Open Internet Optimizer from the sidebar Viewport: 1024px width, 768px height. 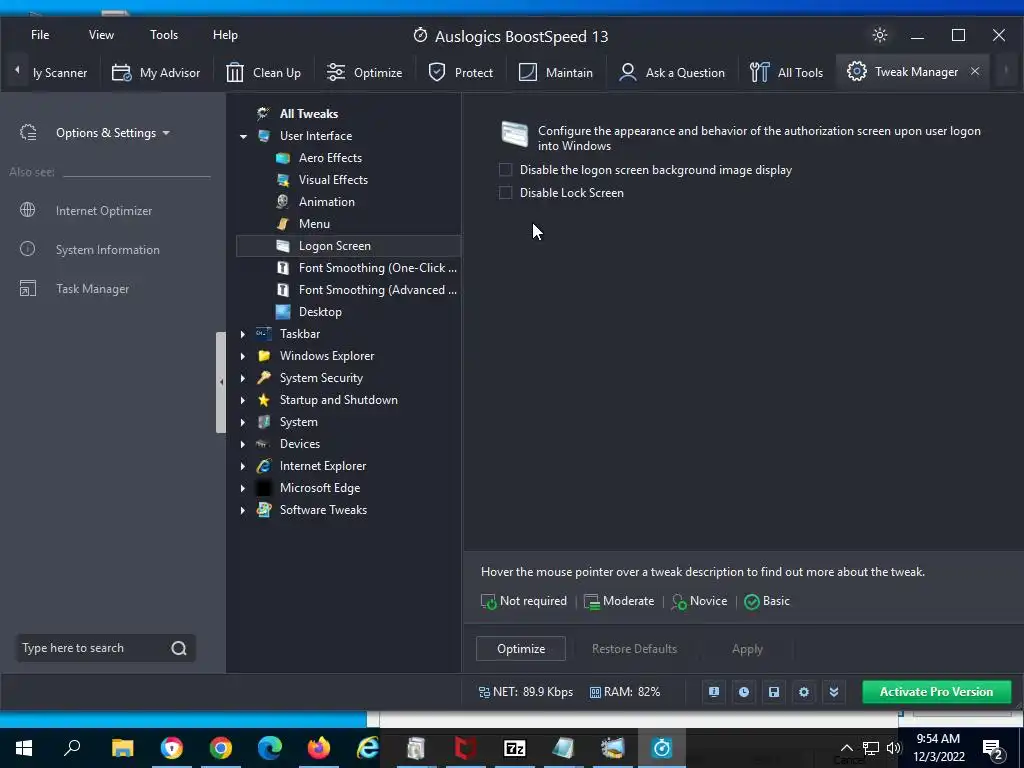tap(104, 210)
